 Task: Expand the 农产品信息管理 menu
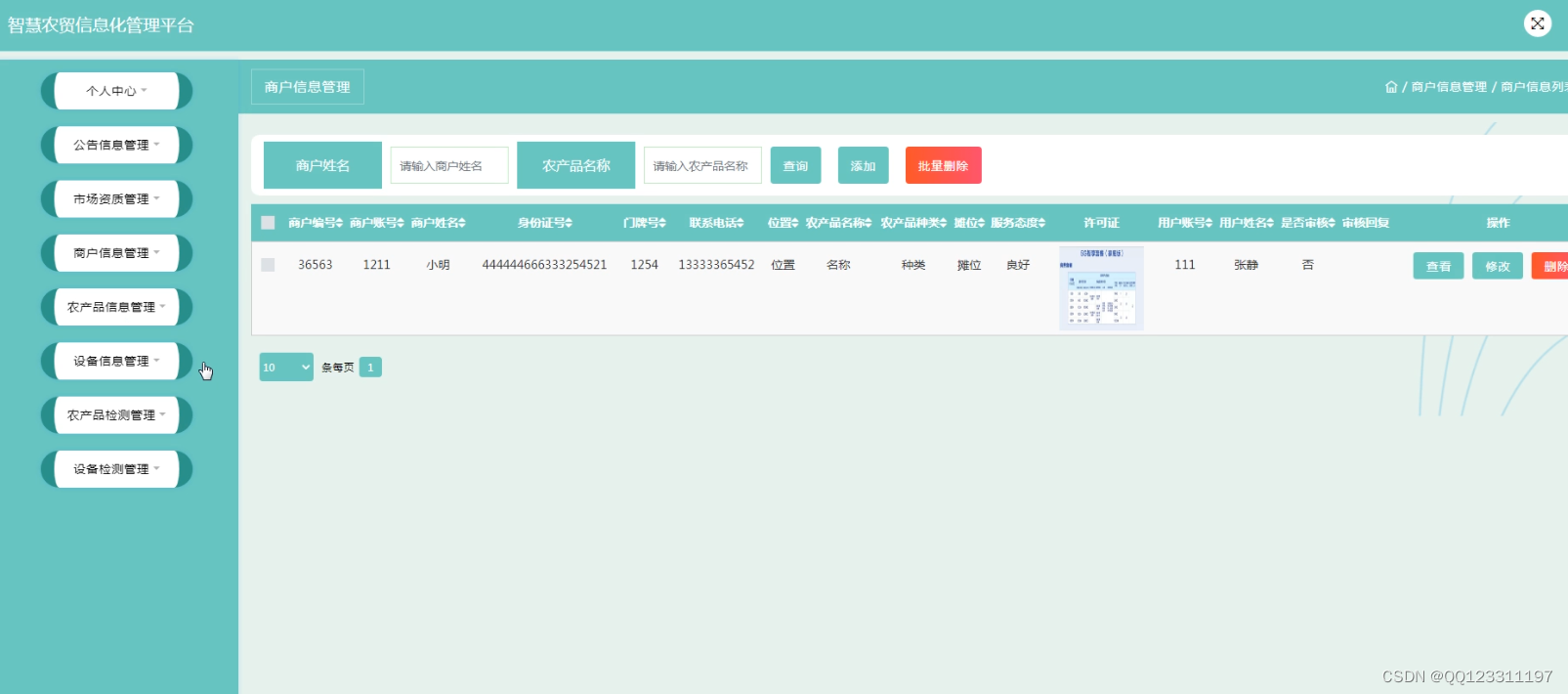pos(116,307)
